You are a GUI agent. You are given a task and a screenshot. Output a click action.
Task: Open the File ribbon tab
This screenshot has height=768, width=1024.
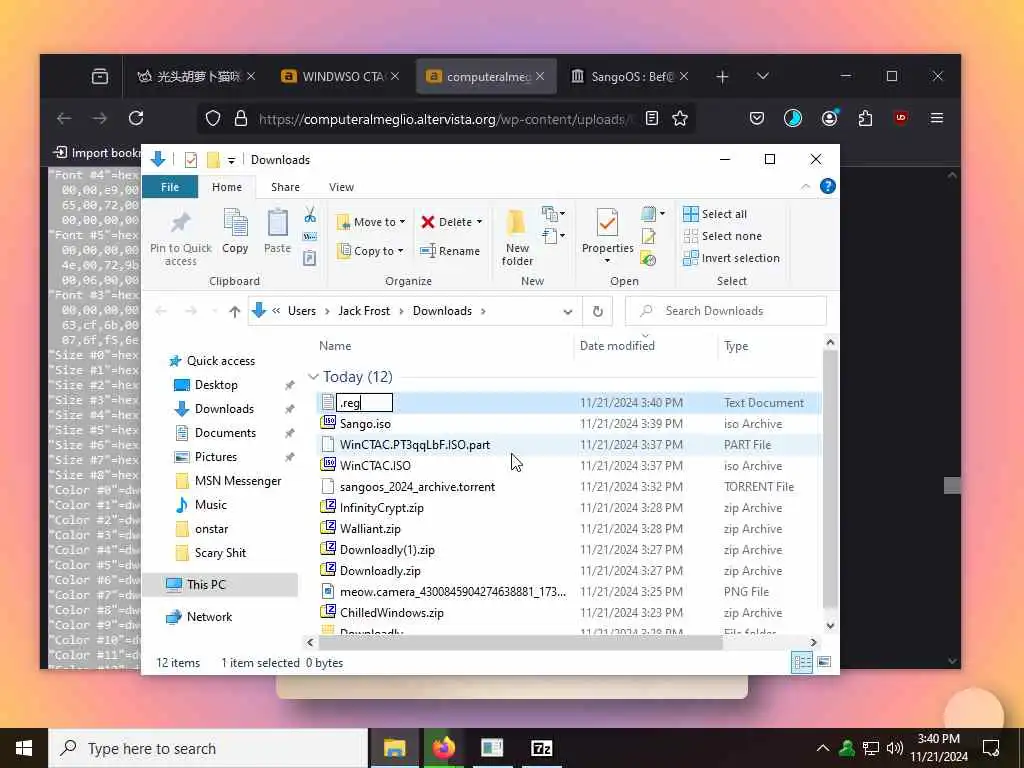click(x=170, y=187)
